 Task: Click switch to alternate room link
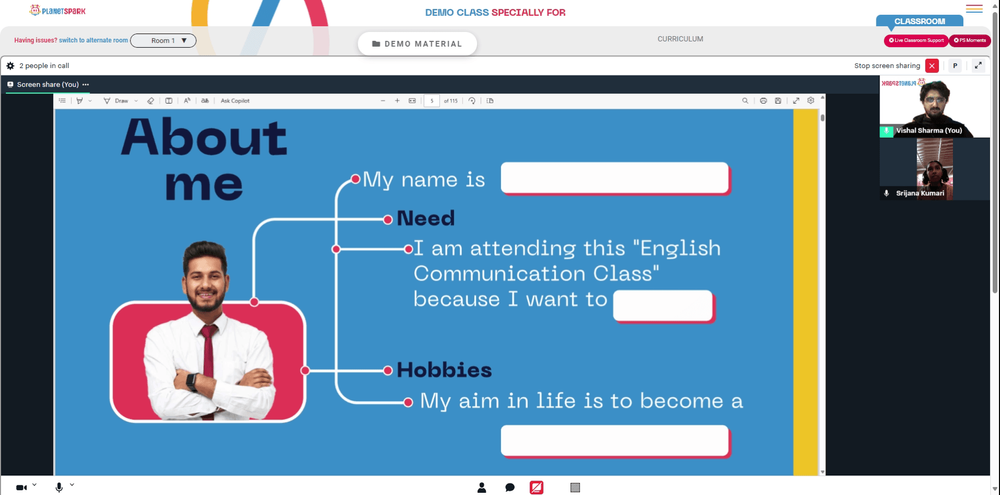(x=93, y=40)
